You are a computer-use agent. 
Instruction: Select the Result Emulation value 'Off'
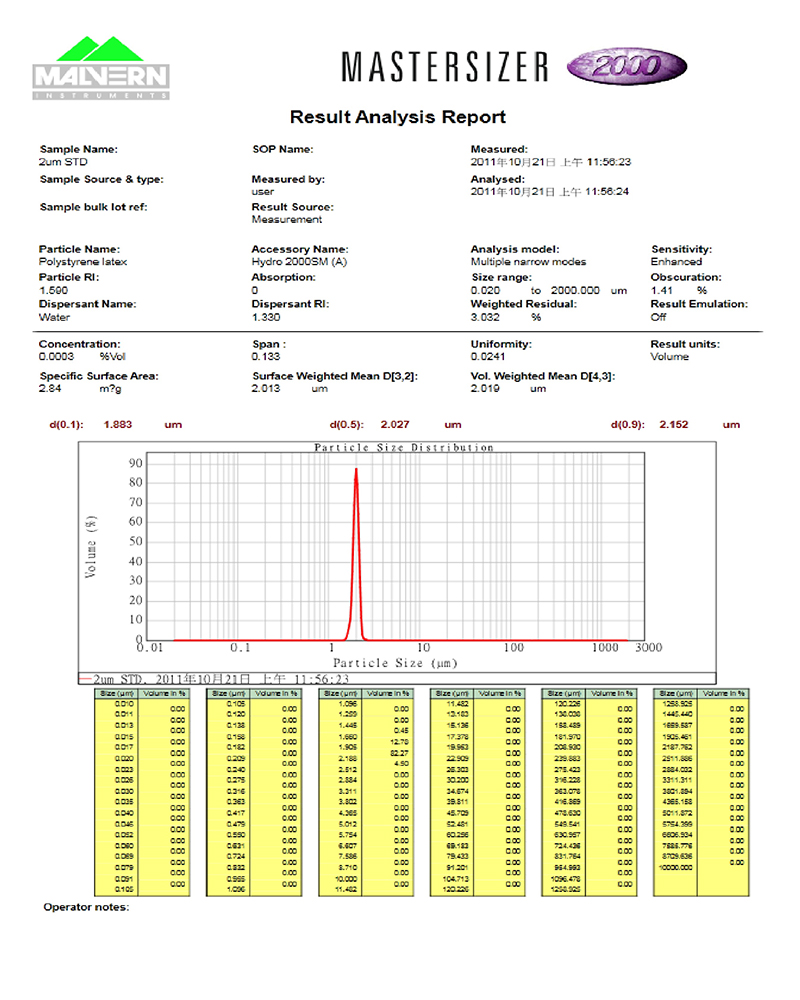[658, 317]
